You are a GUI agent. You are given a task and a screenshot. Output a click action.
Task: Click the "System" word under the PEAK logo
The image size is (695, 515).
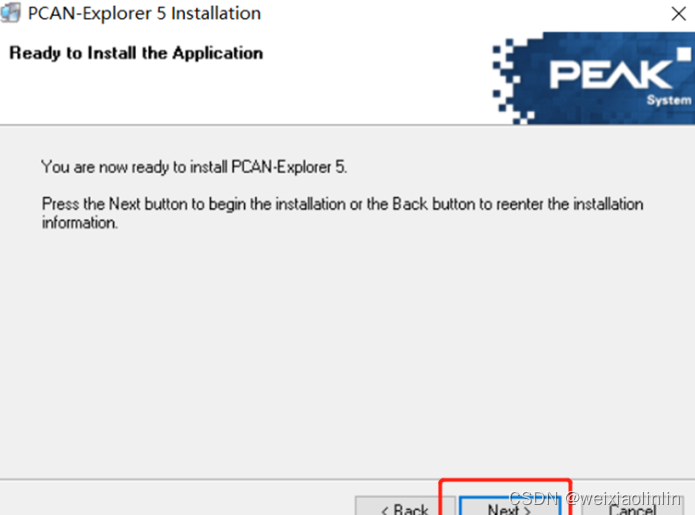pos(669,100)
